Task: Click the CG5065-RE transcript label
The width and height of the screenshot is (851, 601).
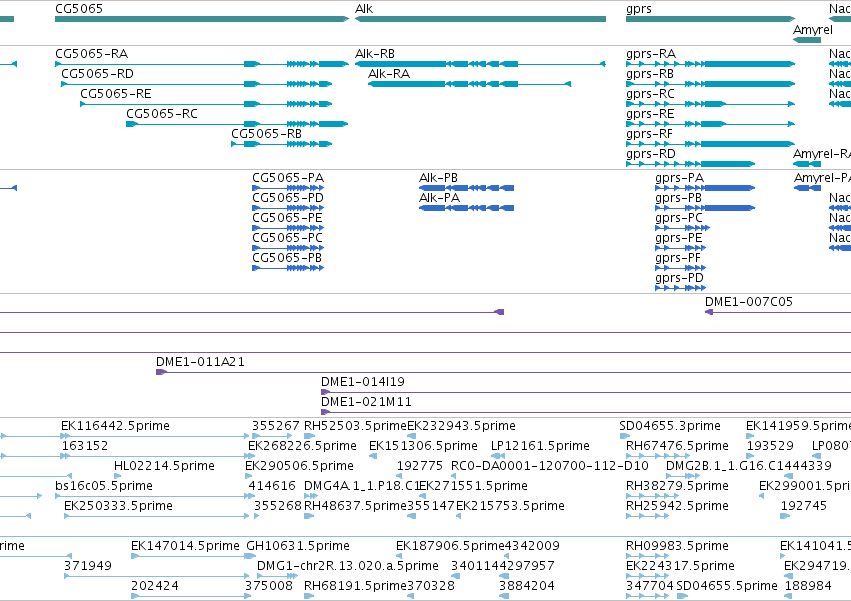Action: click(x=116, y=94)
